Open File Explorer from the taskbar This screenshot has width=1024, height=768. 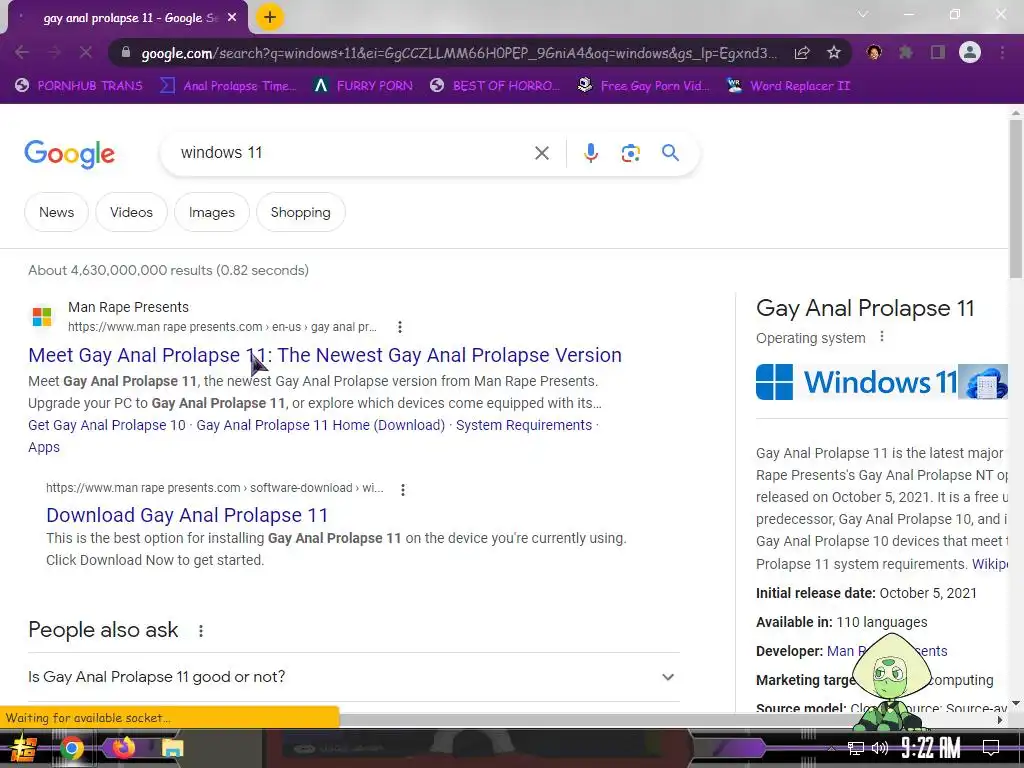173,748
